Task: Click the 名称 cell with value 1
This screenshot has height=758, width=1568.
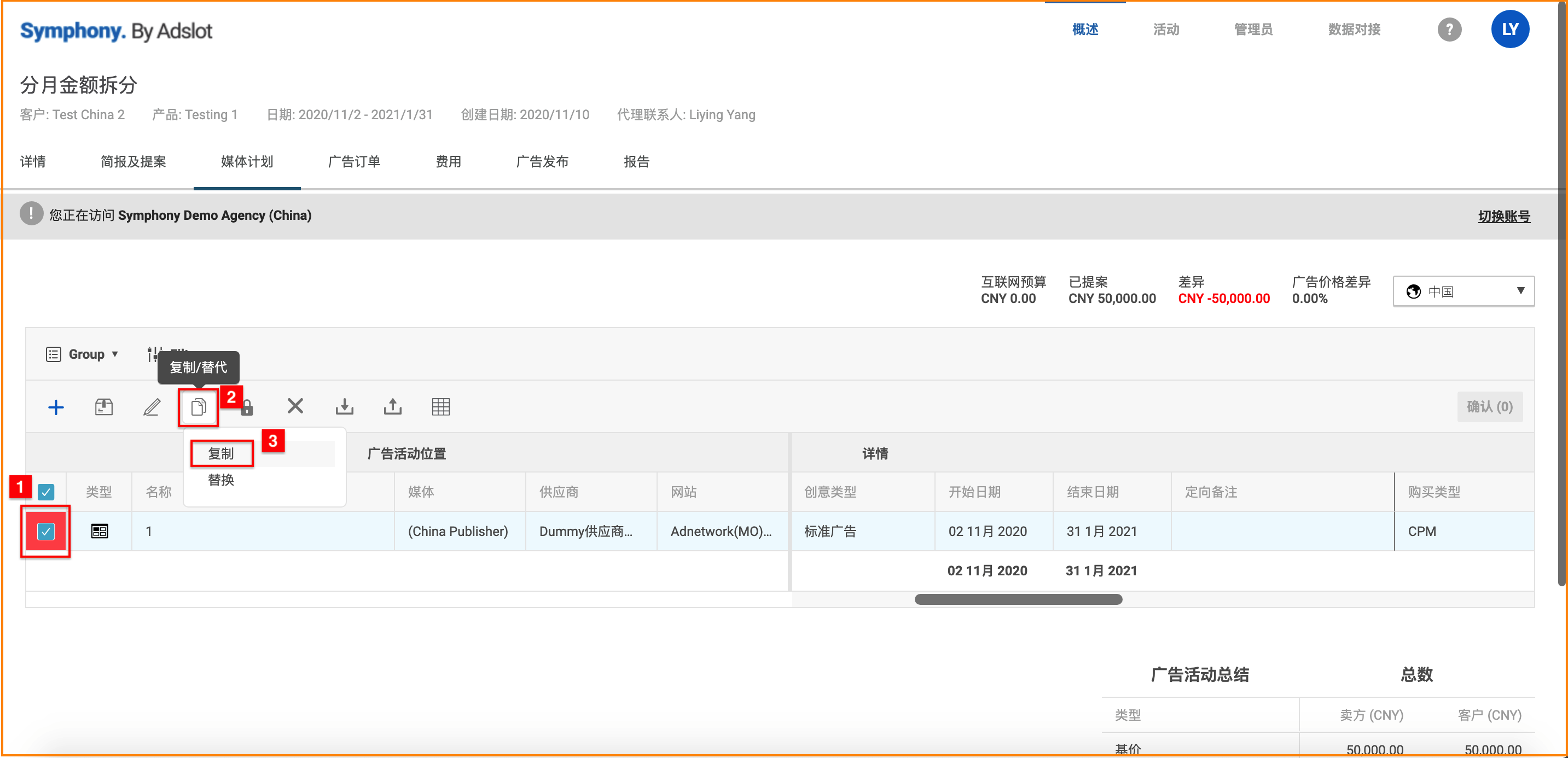Action: coord(263,531)
